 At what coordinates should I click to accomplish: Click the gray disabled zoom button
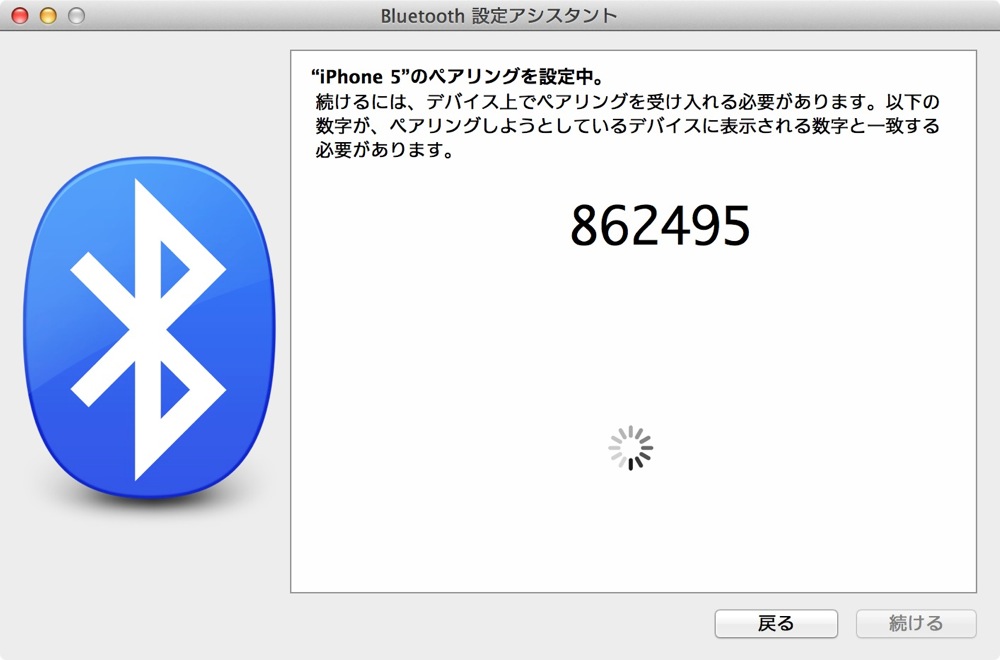pos(77,15)
